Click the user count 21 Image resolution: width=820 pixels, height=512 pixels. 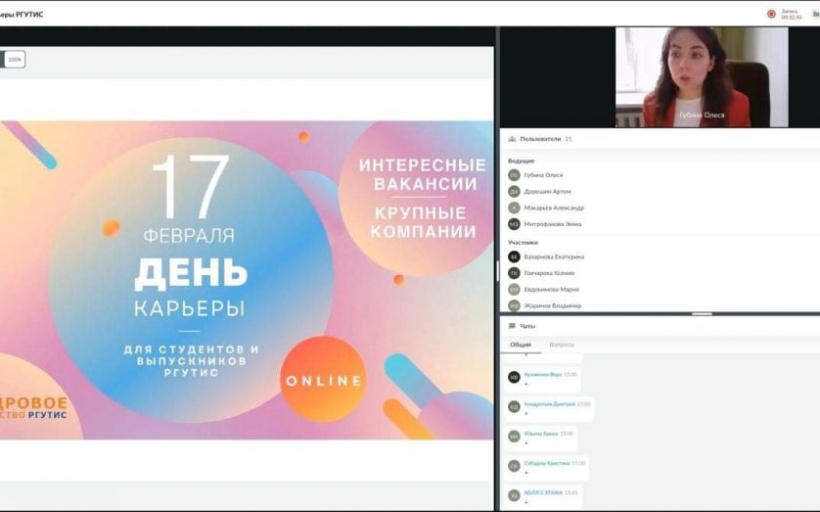pyautogui.click(x=568, y=139)
